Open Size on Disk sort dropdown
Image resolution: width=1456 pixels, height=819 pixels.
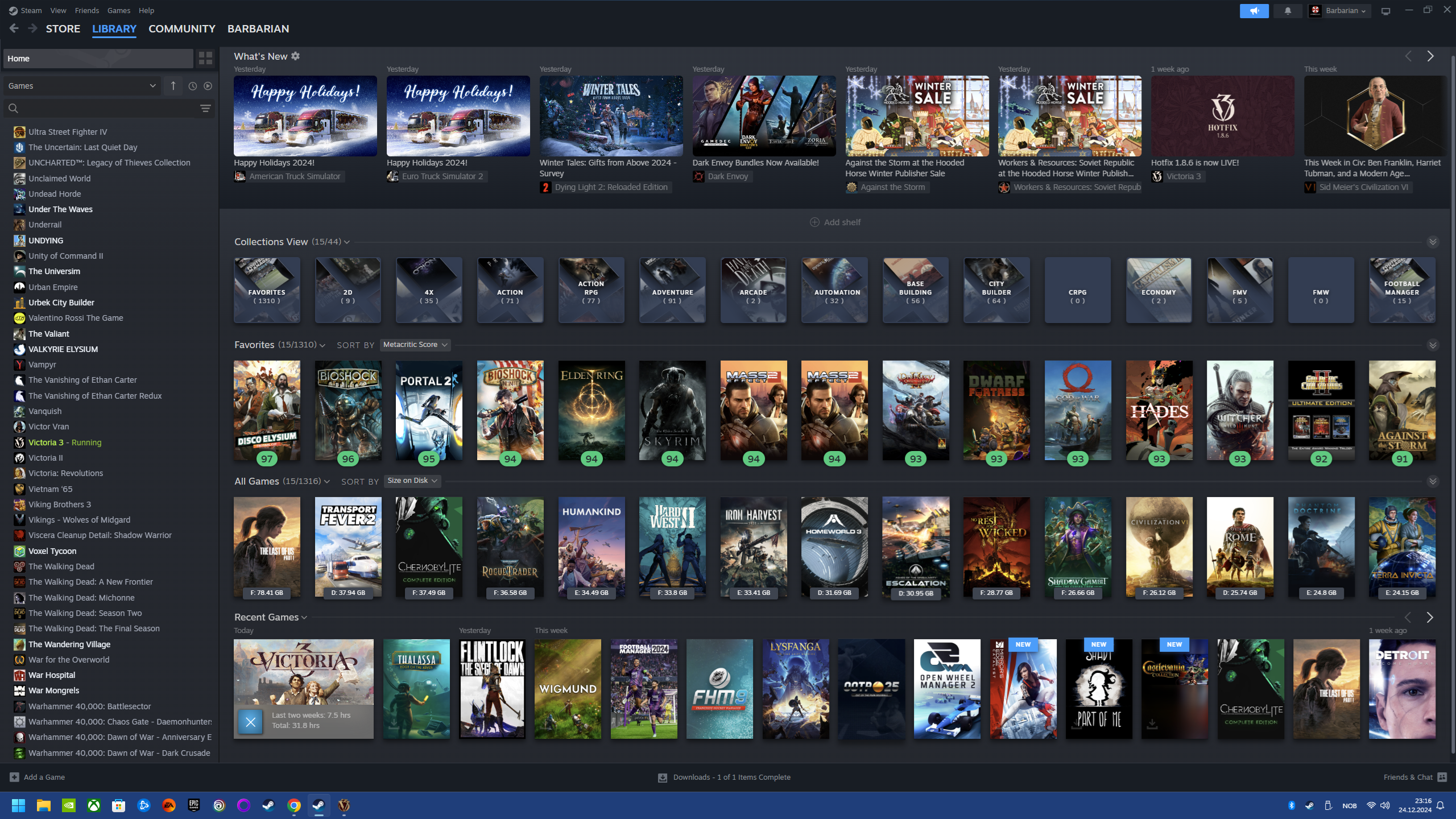[x=412, y=481]
